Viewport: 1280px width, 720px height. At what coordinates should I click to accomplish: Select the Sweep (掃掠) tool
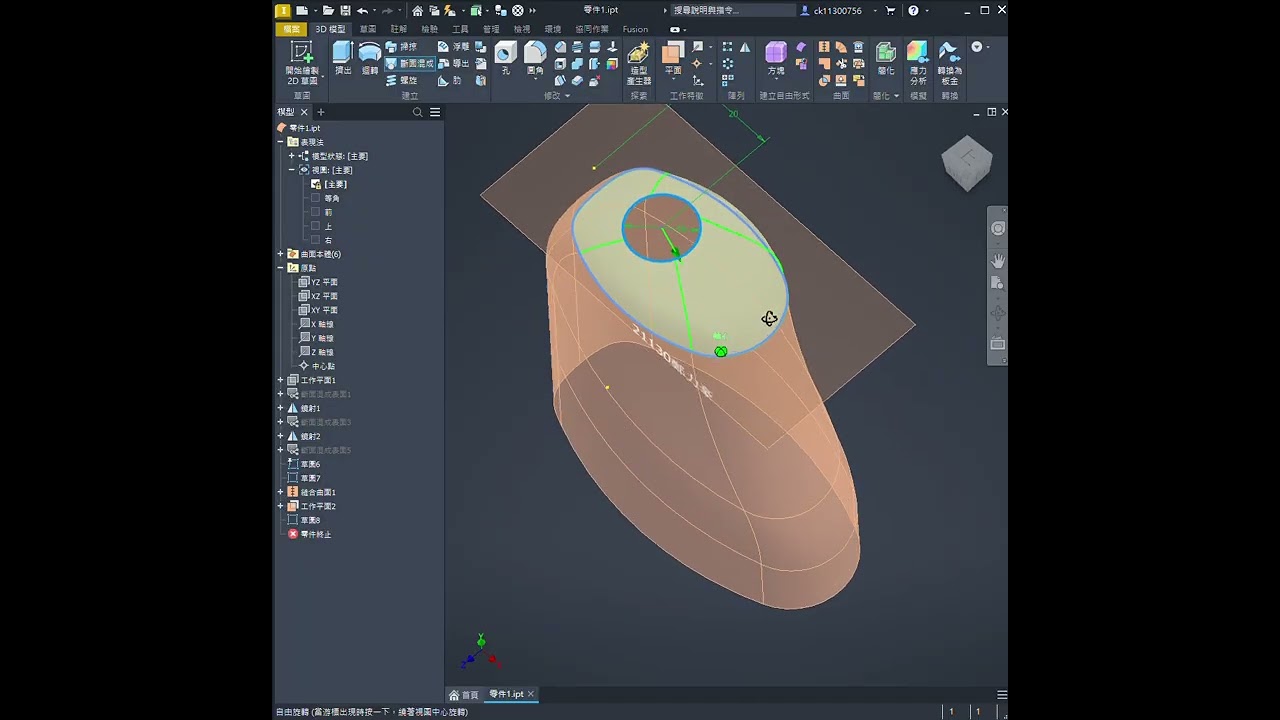point(402,47)
